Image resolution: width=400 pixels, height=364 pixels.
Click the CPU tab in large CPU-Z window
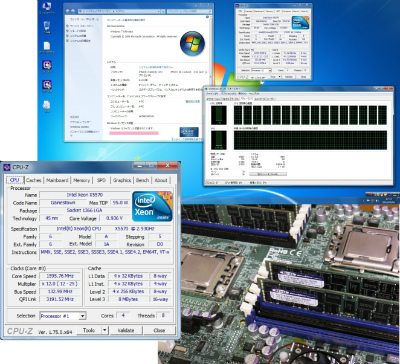[15, 180]
